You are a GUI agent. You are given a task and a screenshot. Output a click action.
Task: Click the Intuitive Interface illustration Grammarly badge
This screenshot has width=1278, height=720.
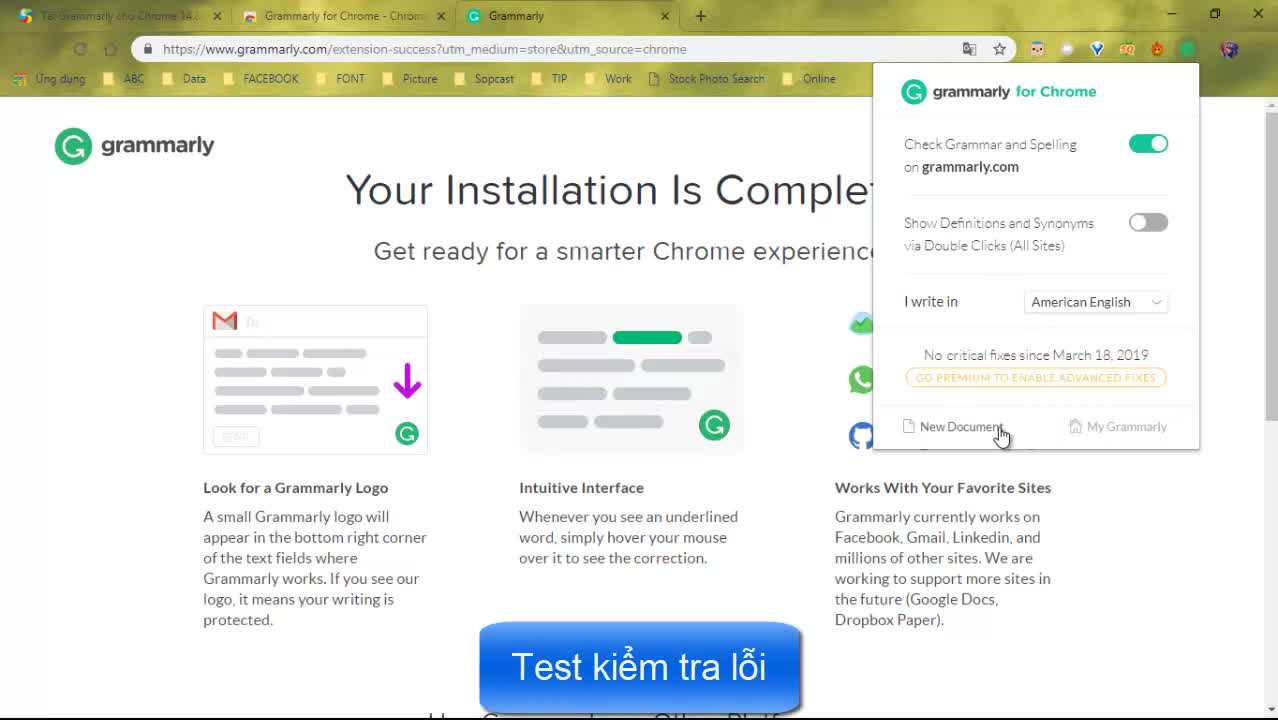tap(714, 425)
